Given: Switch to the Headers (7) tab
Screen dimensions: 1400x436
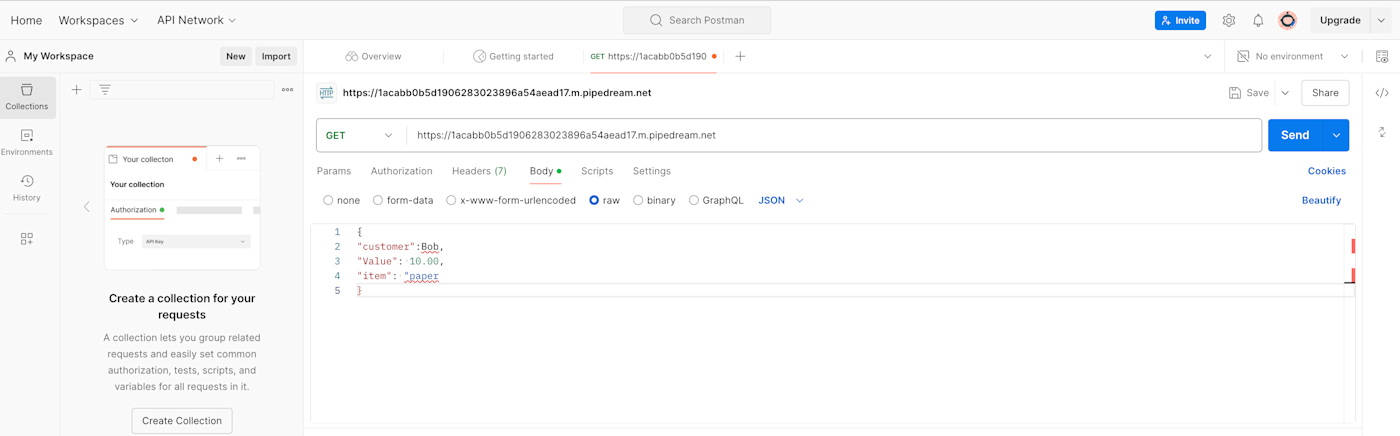Looking at the screenshot, I should tap(479, 171).
